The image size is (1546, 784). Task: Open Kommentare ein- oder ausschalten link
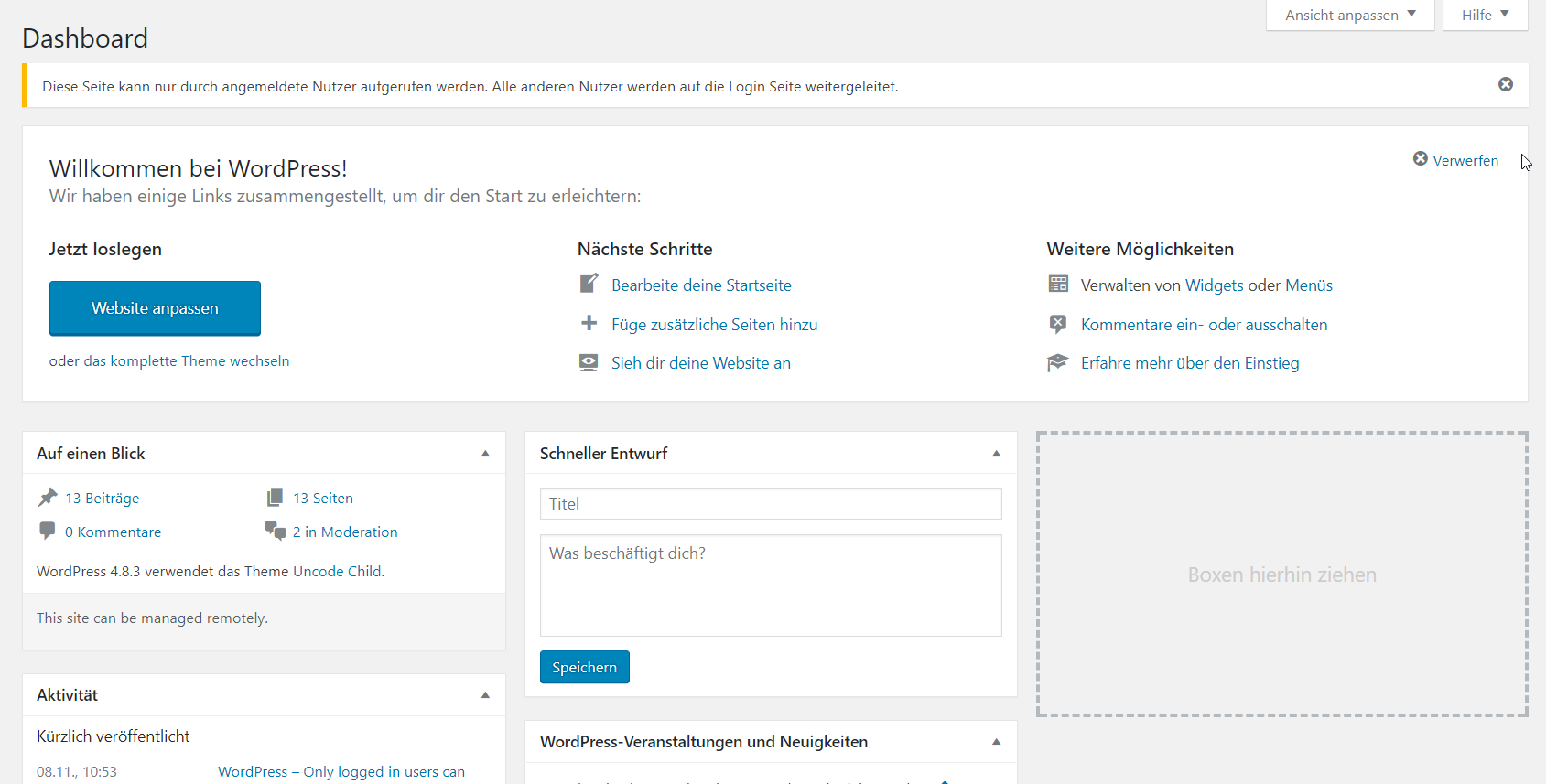(x=1204, y=325)
